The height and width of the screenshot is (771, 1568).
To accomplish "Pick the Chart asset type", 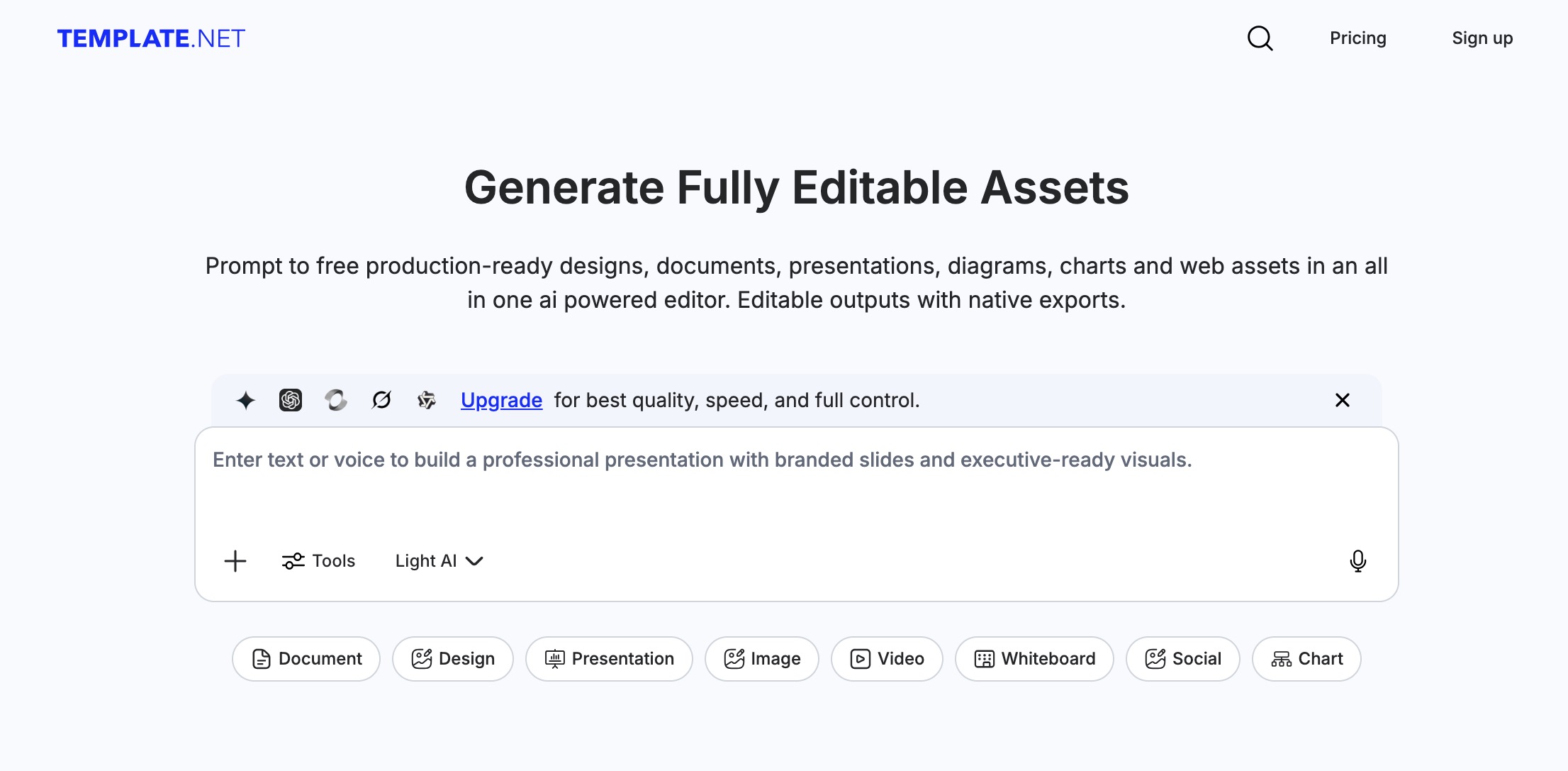I will 1306,659.
